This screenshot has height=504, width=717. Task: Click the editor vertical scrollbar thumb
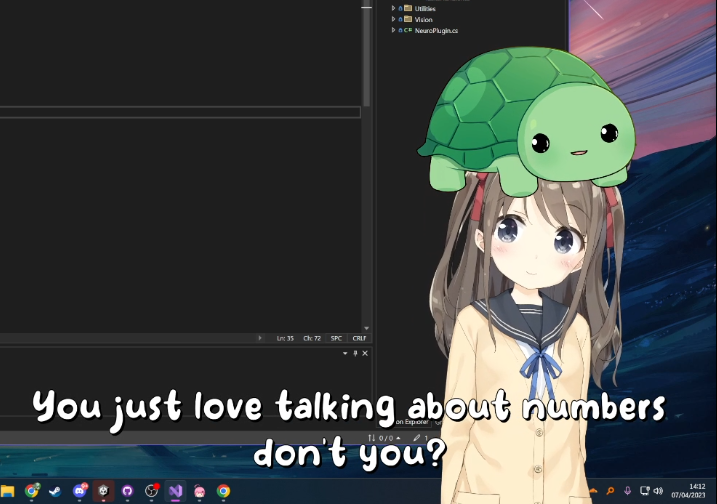[x=367, y=56]
